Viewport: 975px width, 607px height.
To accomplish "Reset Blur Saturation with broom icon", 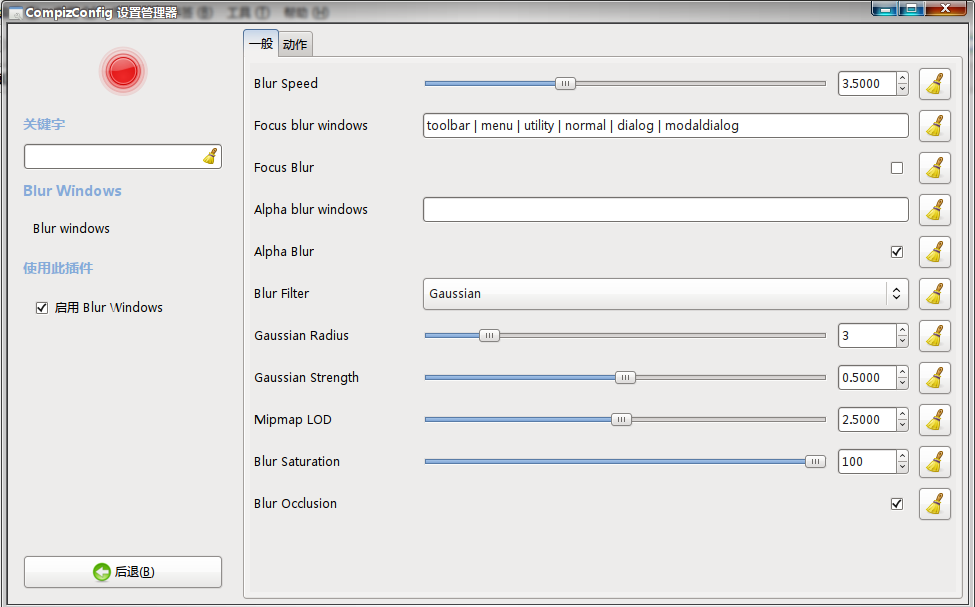I will [x=935, y=461].
